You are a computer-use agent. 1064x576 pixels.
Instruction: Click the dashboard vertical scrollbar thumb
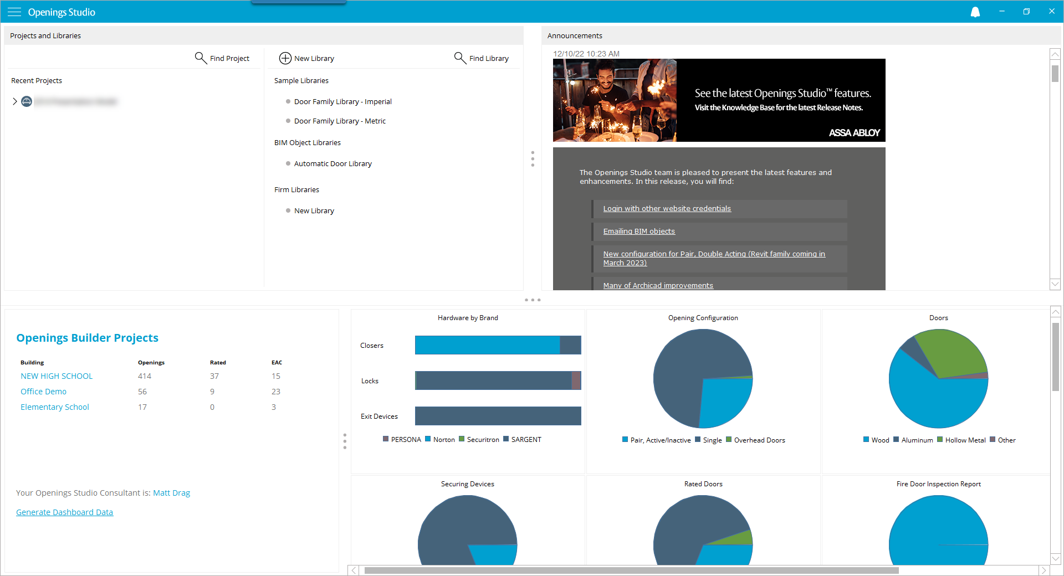[1055, 357]
